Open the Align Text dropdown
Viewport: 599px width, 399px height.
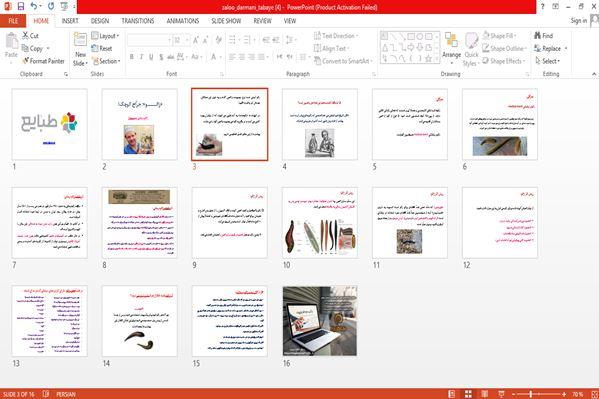(x=331, y=48)
